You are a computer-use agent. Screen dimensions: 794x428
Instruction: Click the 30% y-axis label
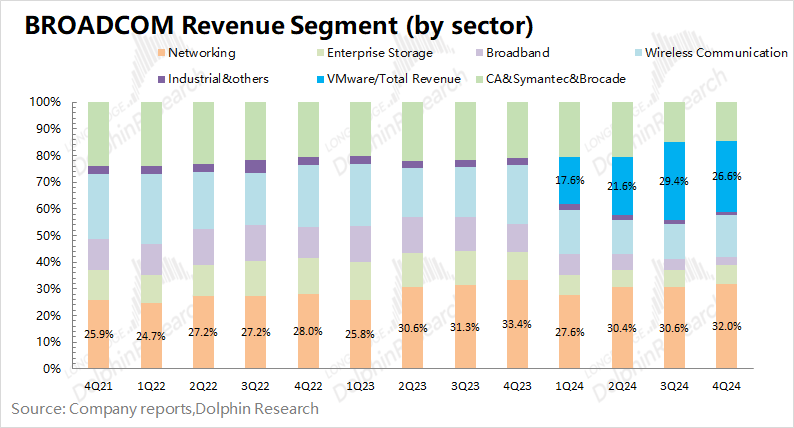tap(48, 289)
